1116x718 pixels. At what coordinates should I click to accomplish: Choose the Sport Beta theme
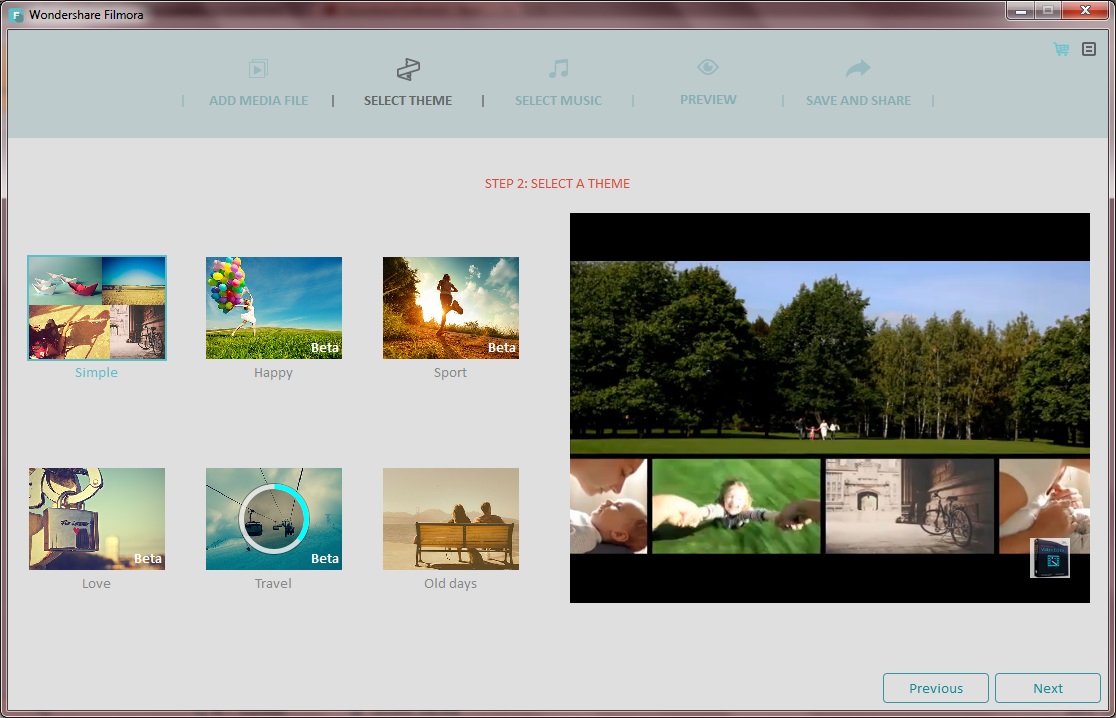click(x=450, y=307)
